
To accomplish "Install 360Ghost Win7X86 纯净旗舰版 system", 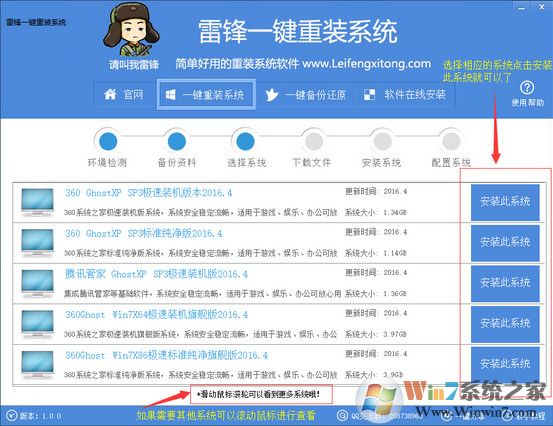I will 505,364.
